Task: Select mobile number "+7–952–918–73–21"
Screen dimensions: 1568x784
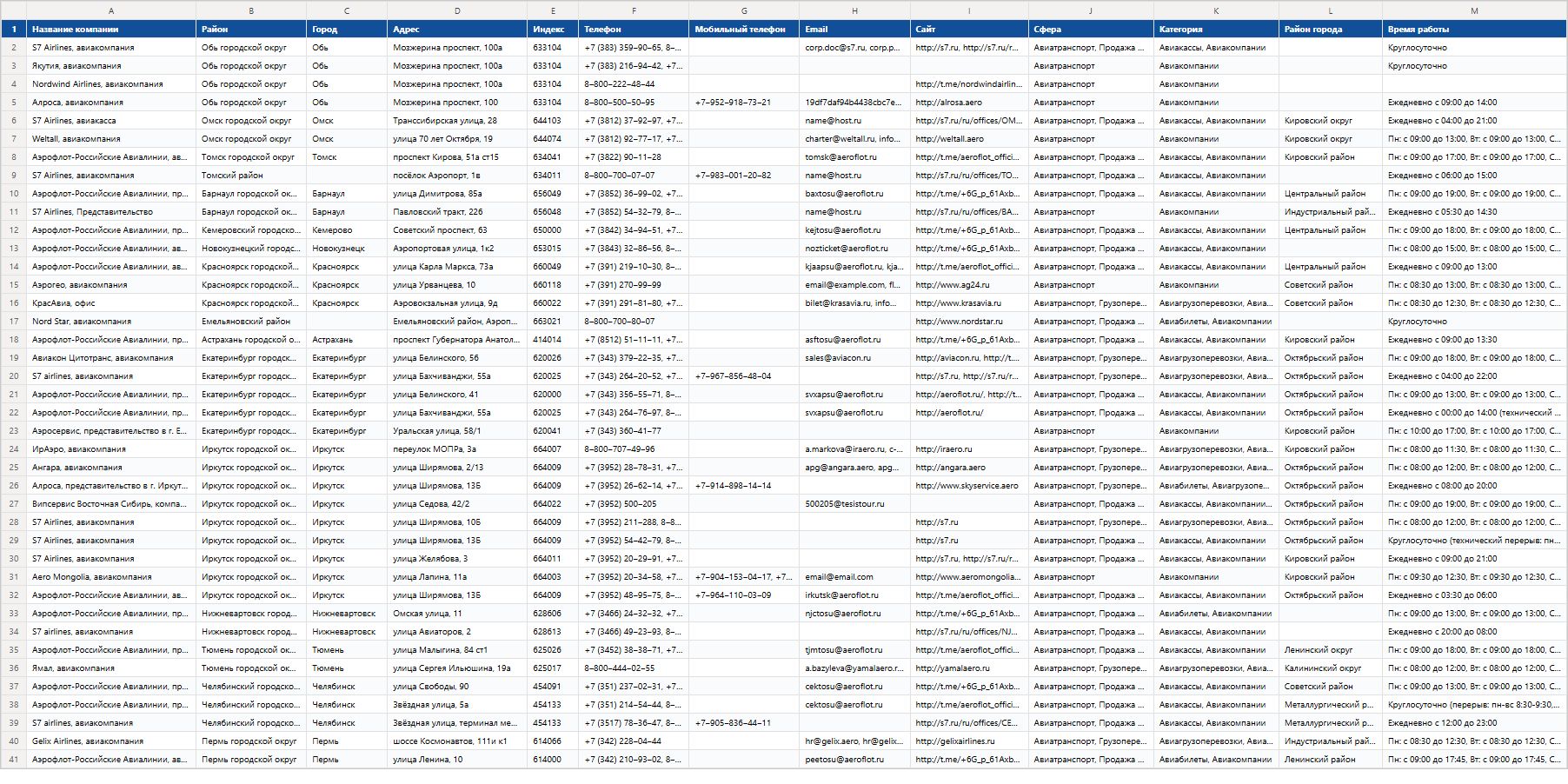Action: [744, 103]
